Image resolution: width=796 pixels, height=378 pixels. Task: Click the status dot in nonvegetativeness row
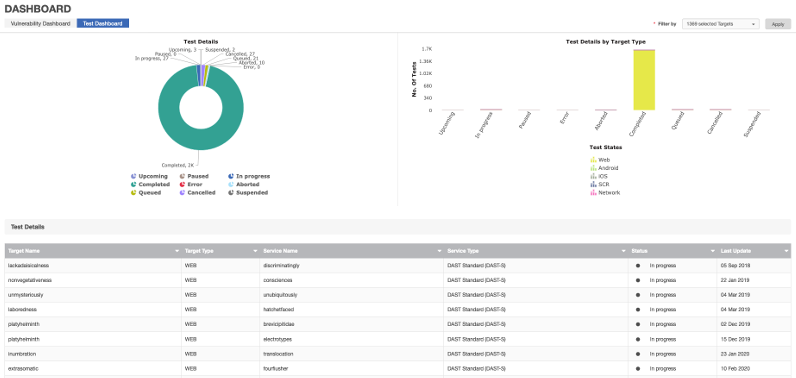638,280
